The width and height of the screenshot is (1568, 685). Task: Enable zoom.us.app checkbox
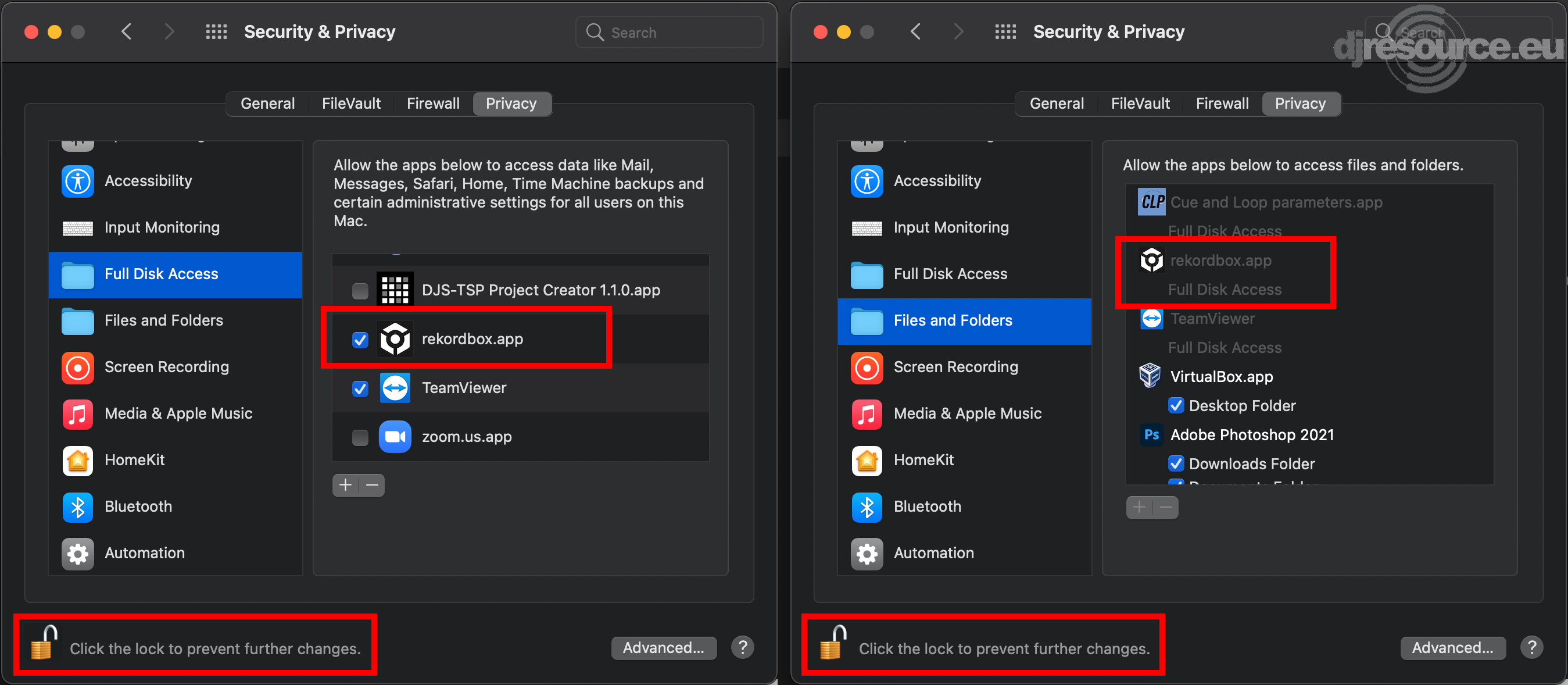coord(360,437)
